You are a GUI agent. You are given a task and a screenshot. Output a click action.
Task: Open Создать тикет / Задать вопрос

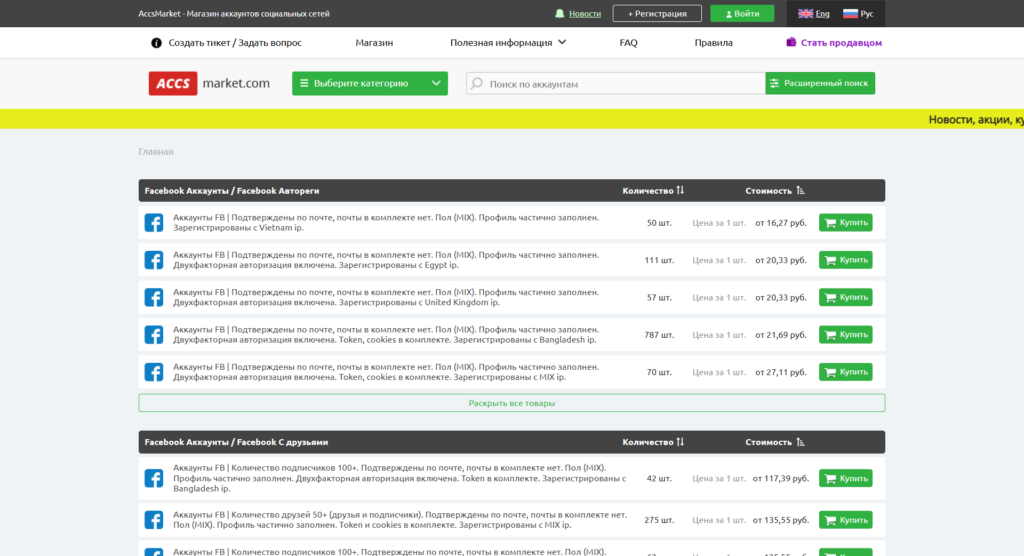pos(235,42)
